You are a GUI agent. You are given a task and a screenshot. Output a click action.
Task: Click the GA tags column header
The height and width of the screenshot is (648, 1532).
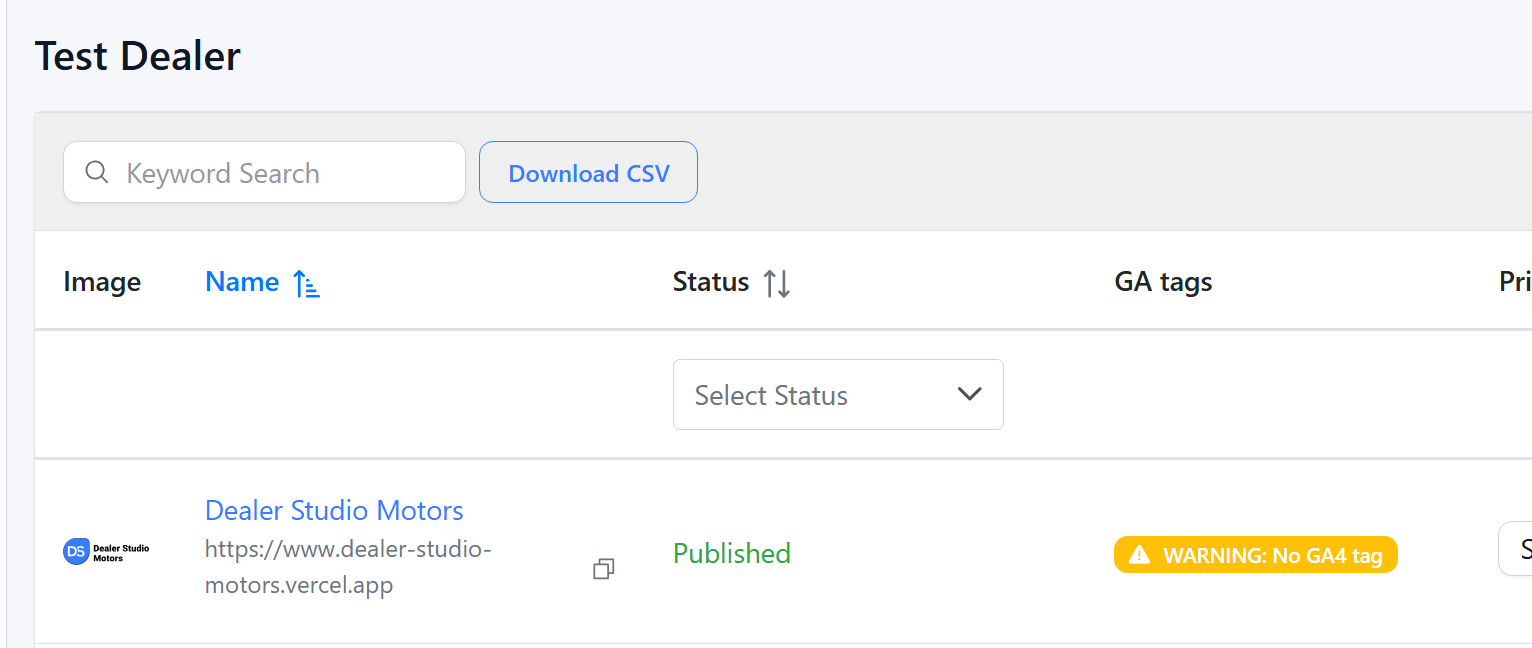[x=1163, y=282]
